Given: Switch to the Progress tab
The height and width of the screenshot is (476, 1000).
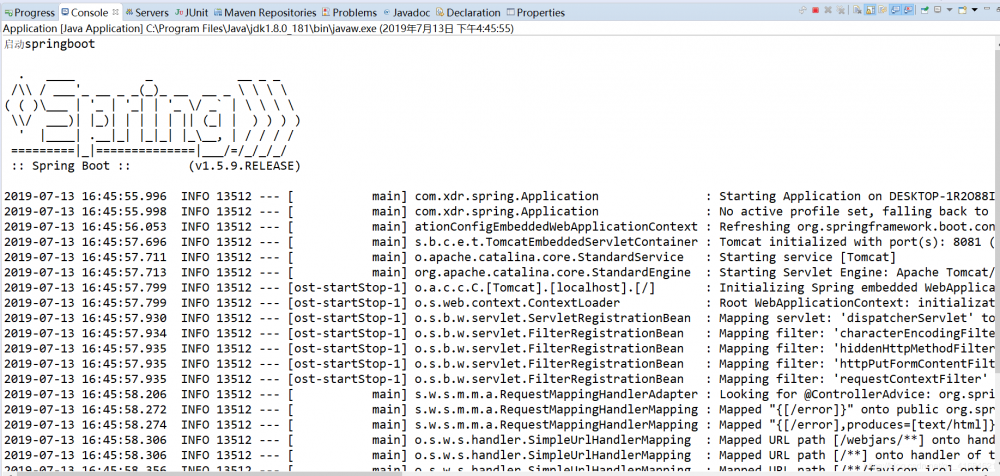Looking at the screenshot, I should [x=30, y=12].
